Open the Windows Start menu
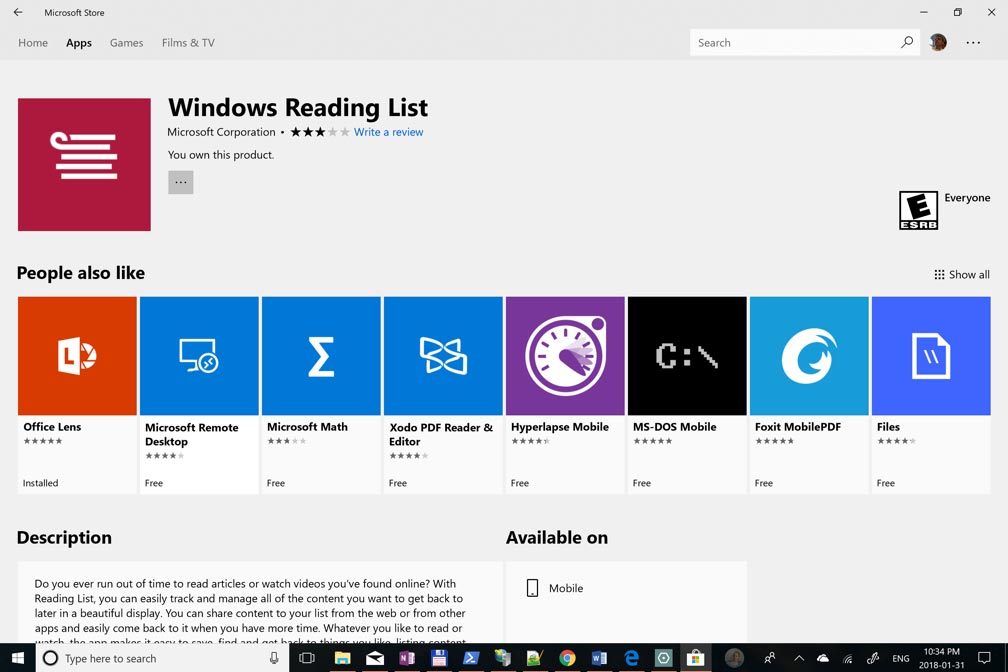 coord(17,658)
